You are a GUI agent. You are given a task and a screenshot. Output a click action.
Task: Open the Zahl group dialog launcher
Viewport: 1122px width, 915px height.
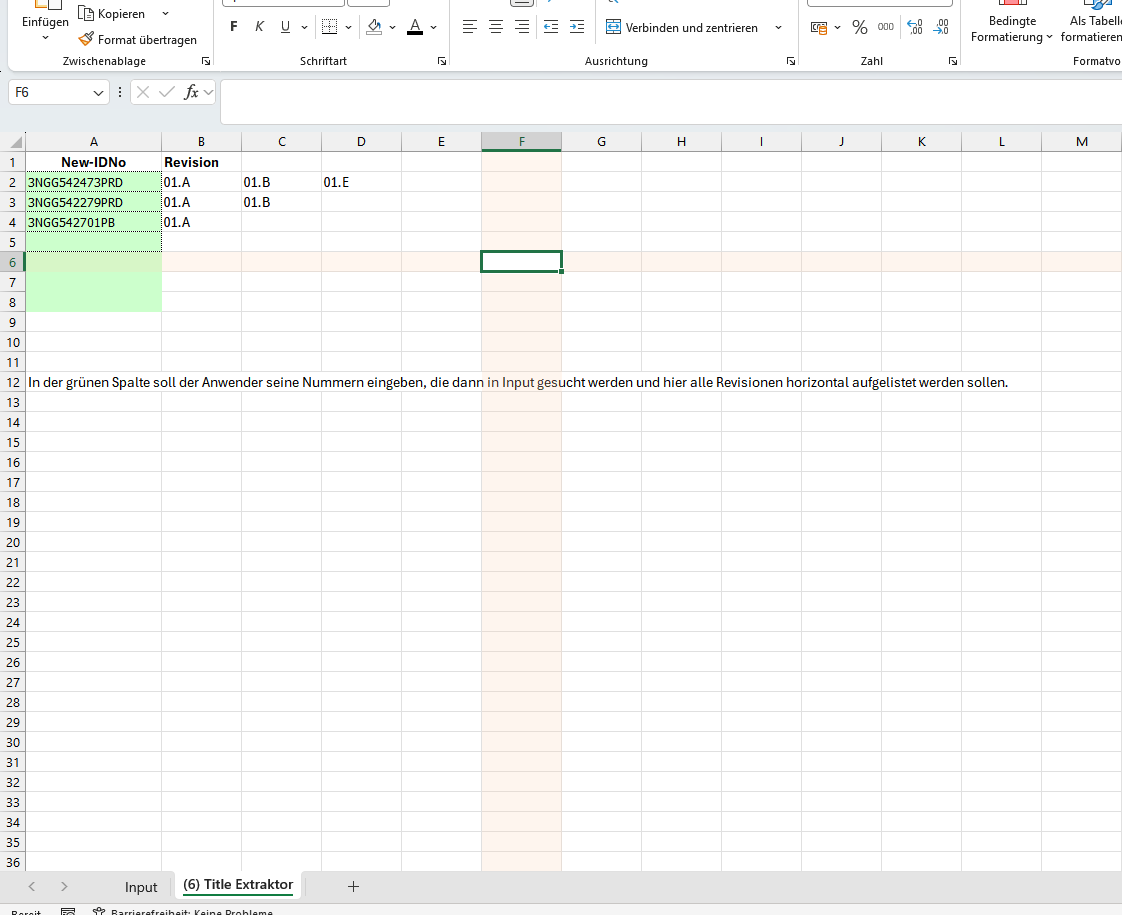pos(953,62)
